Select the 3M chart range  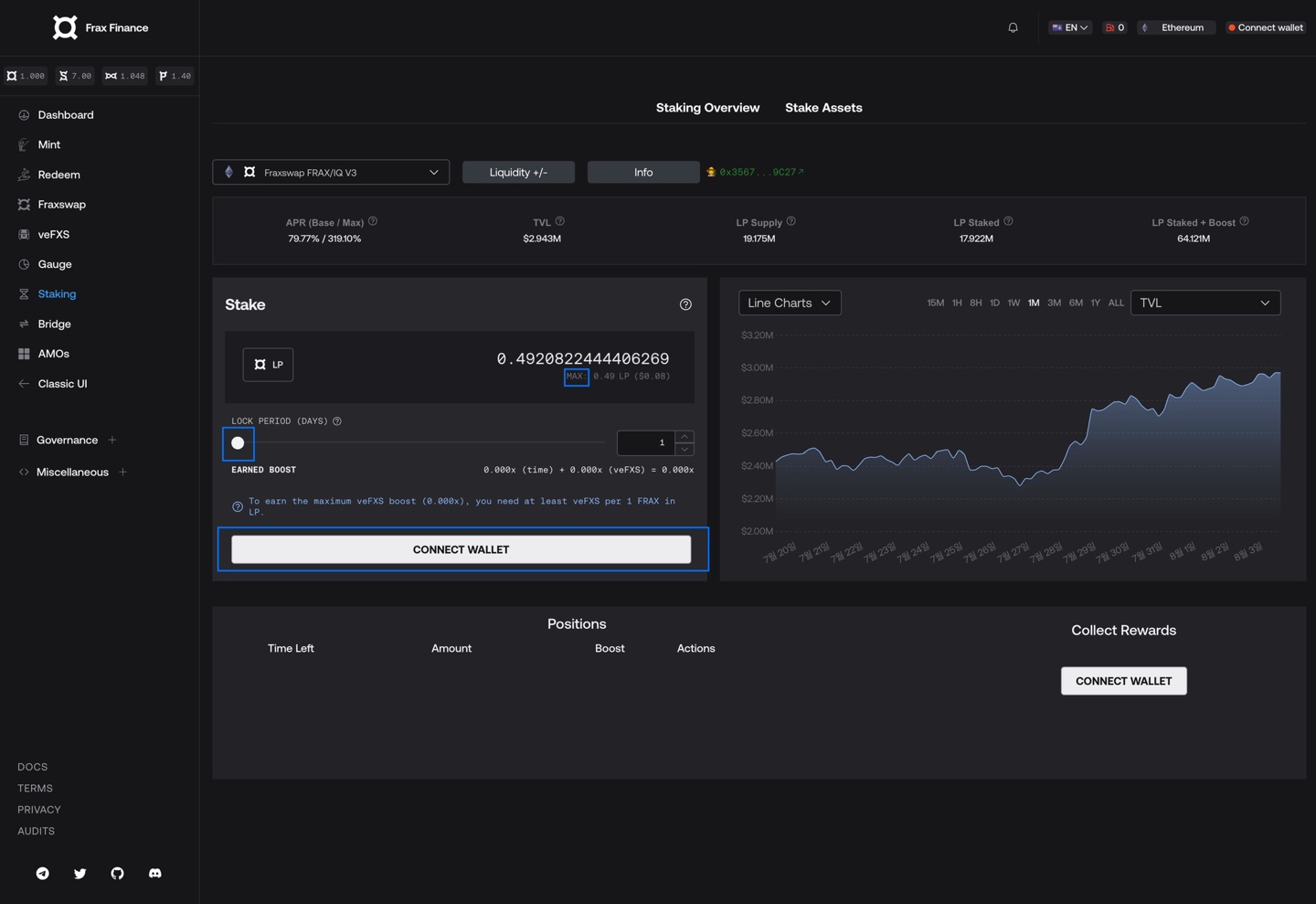1055,303
